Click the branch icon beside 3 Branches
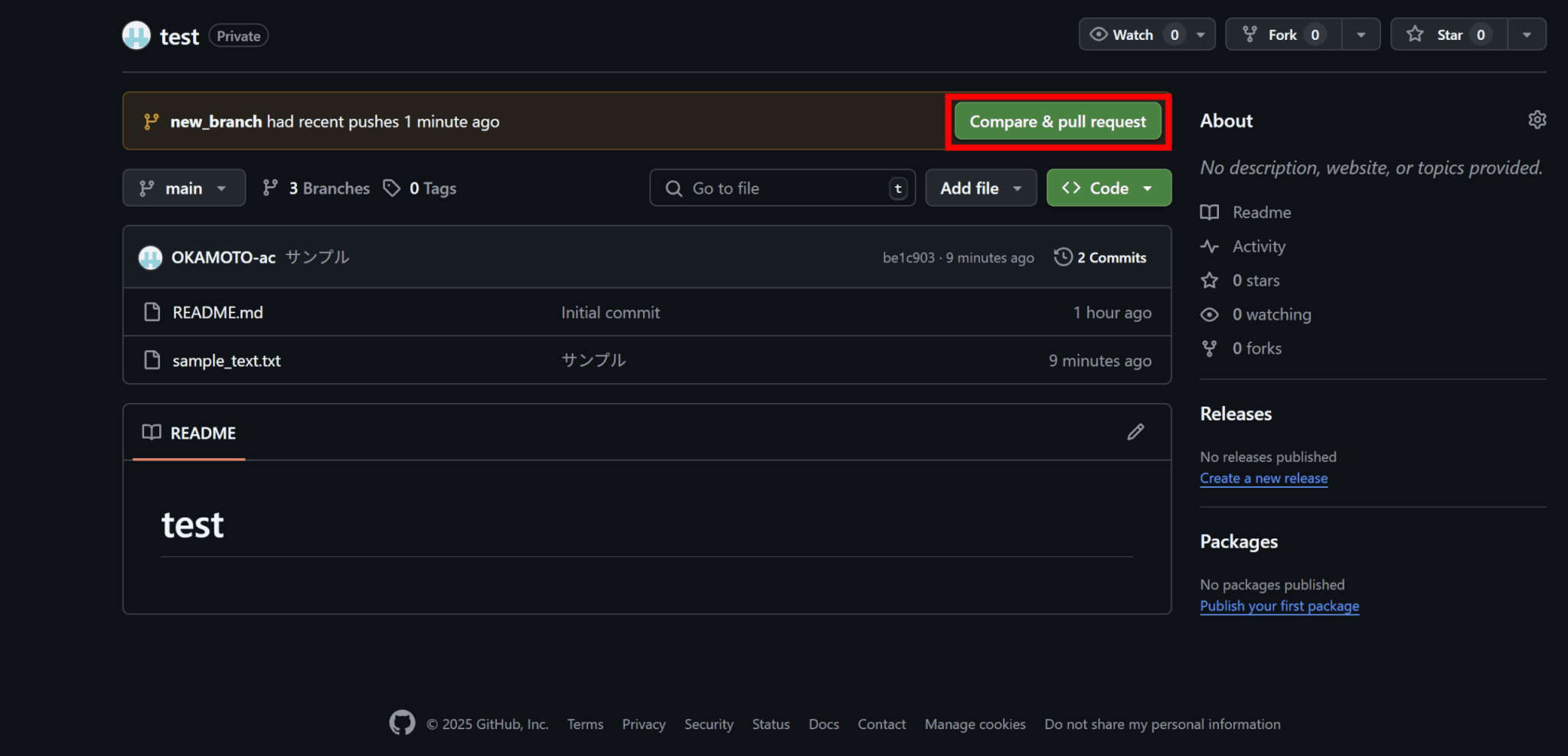The width and height of the screenshot is (1568, 756). coord(270,188)
